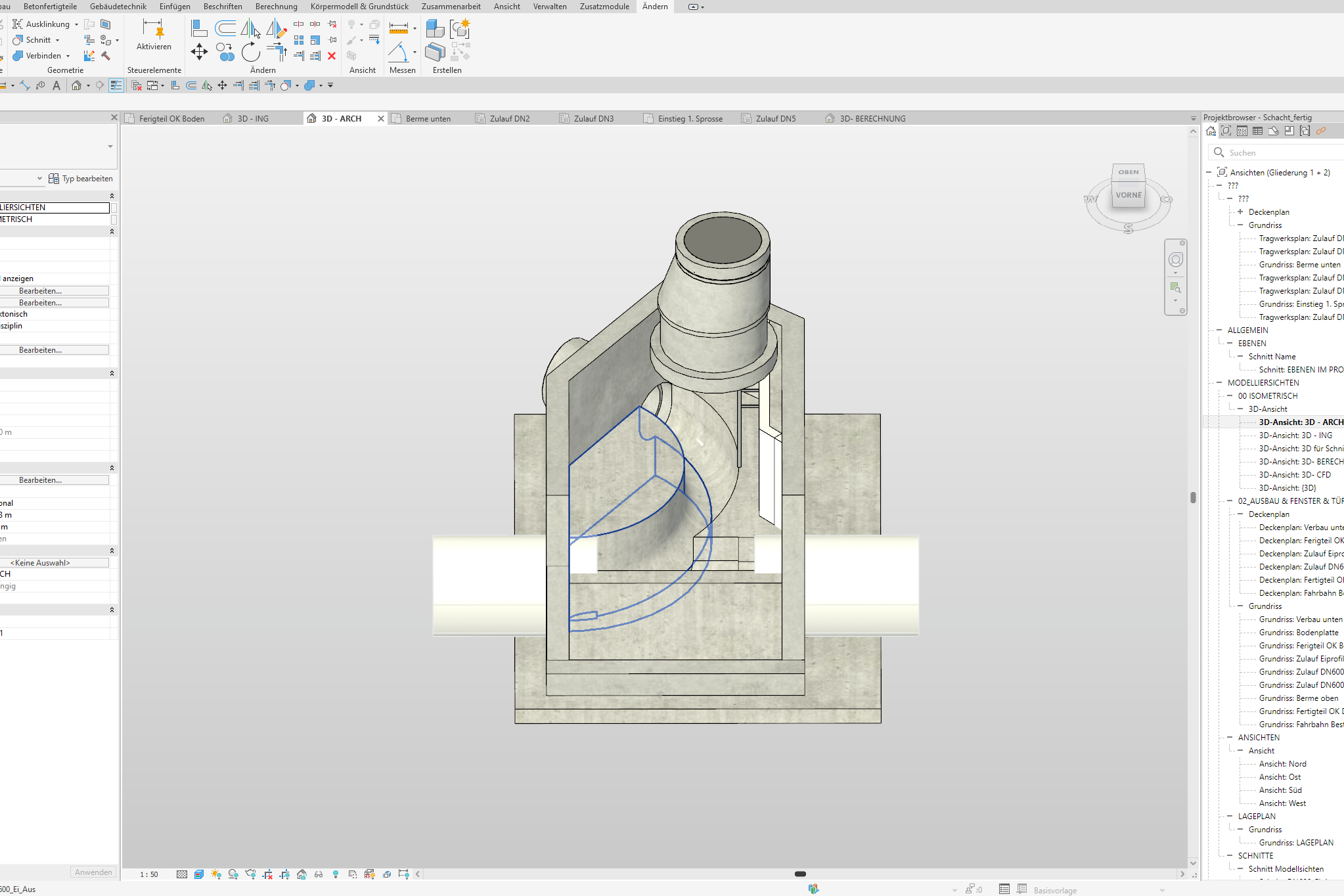Click the 1 : 50 view scale
Viewport: 1344px width, 896px height.
click(x=149, y=874)
